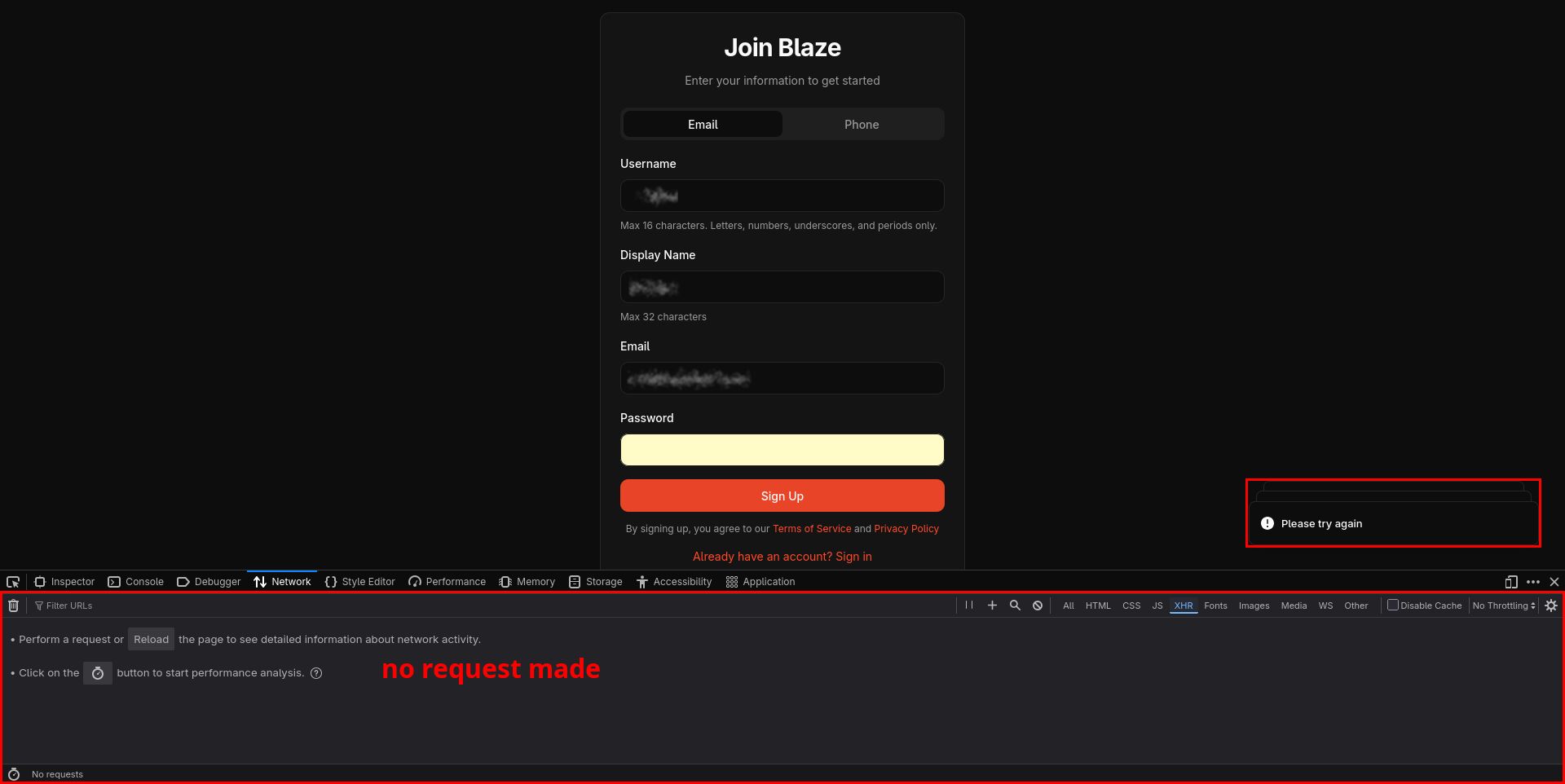
Task: Filter requests by Fonts
Action: 1215,606
